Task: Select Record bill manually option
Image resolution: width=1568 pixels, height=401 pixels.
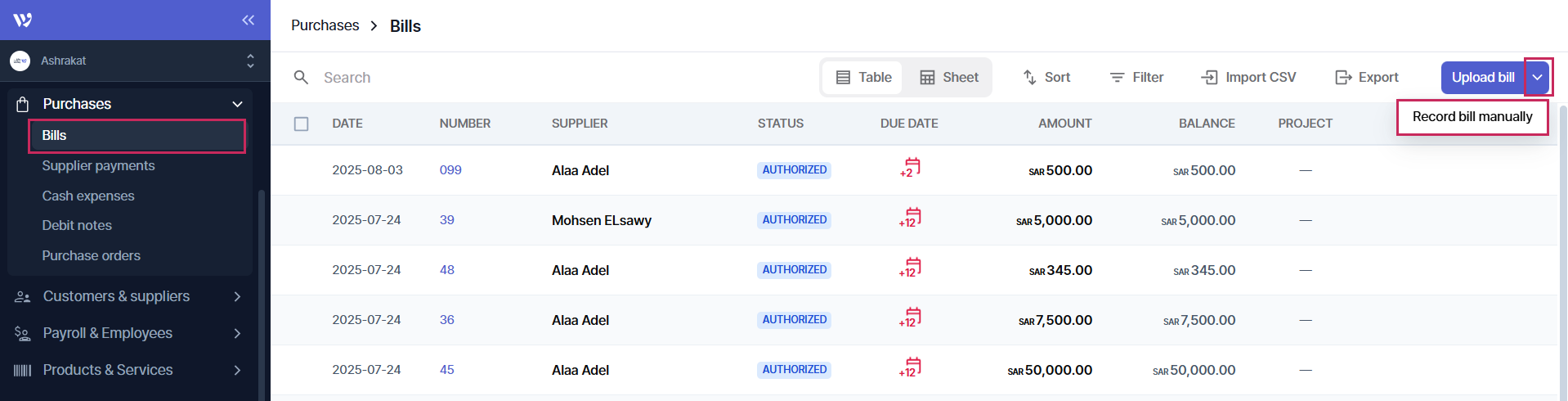Action: pyautogui.click(x=1472, y=116)
